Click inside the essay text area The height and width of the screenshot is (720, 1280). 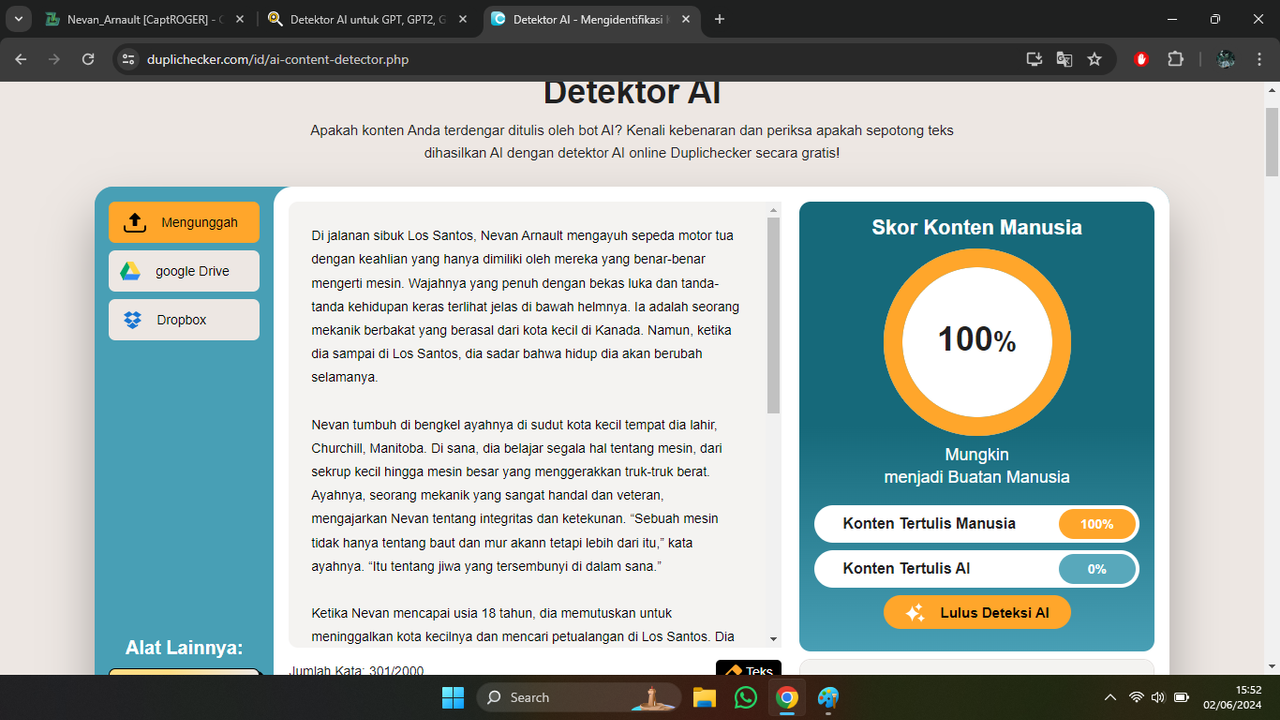click(x=527, y=425)
